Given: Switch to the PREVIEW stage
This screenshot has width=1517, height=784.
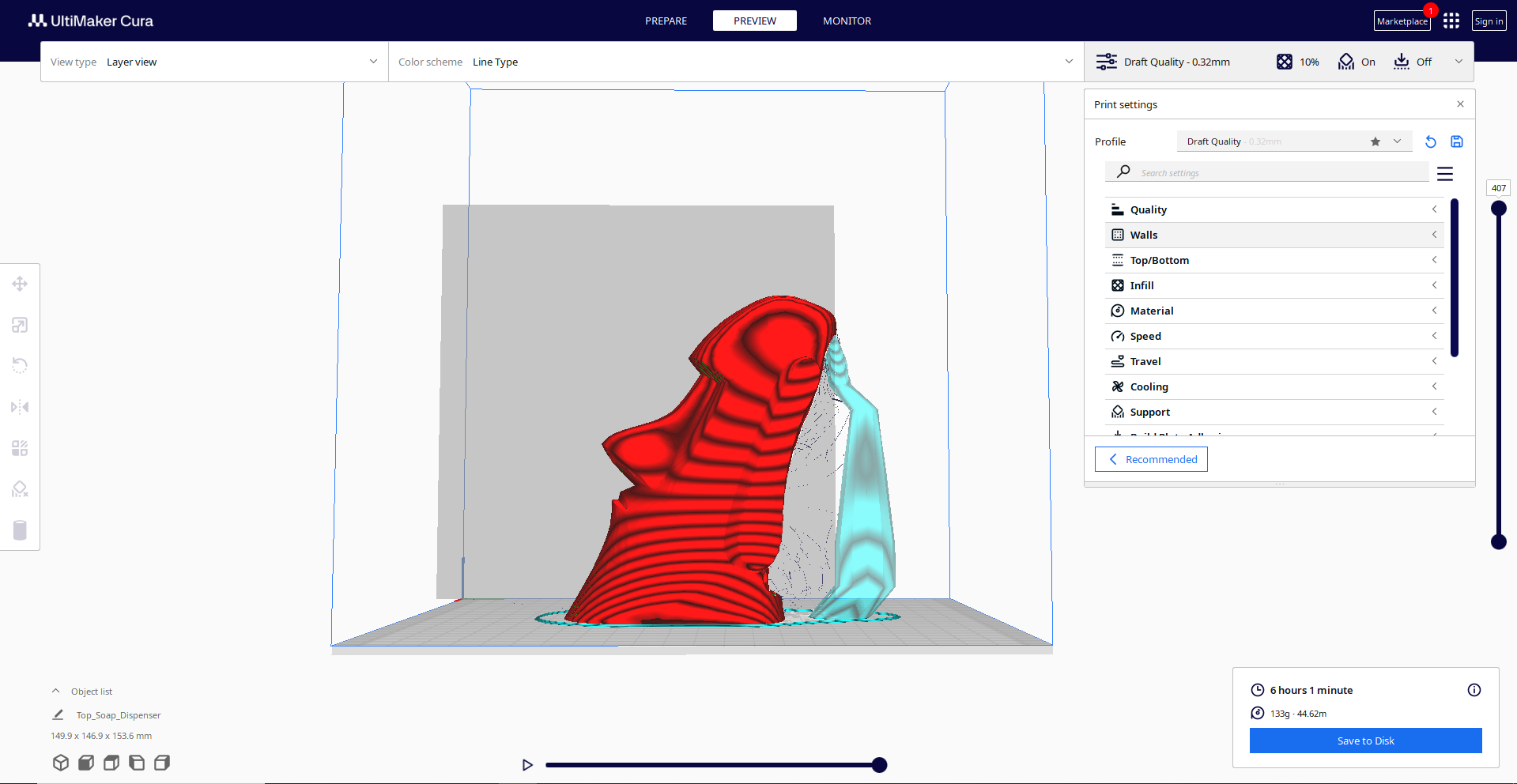Looking at the screenshot, I should 755,21.
